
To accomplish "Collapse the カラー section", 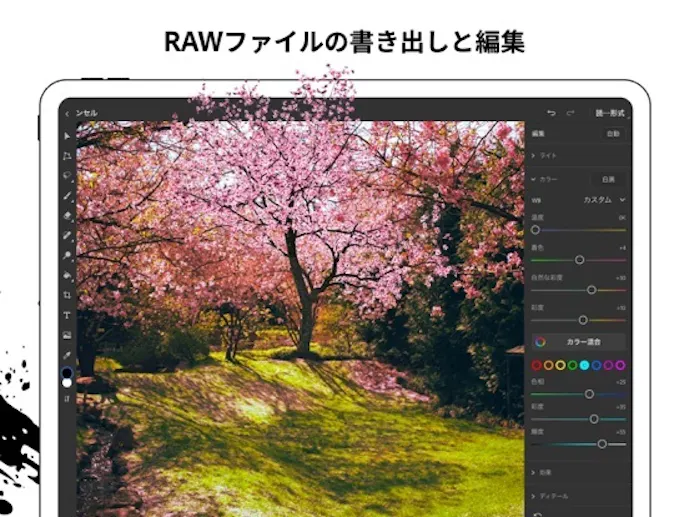I will click(534, 179).
